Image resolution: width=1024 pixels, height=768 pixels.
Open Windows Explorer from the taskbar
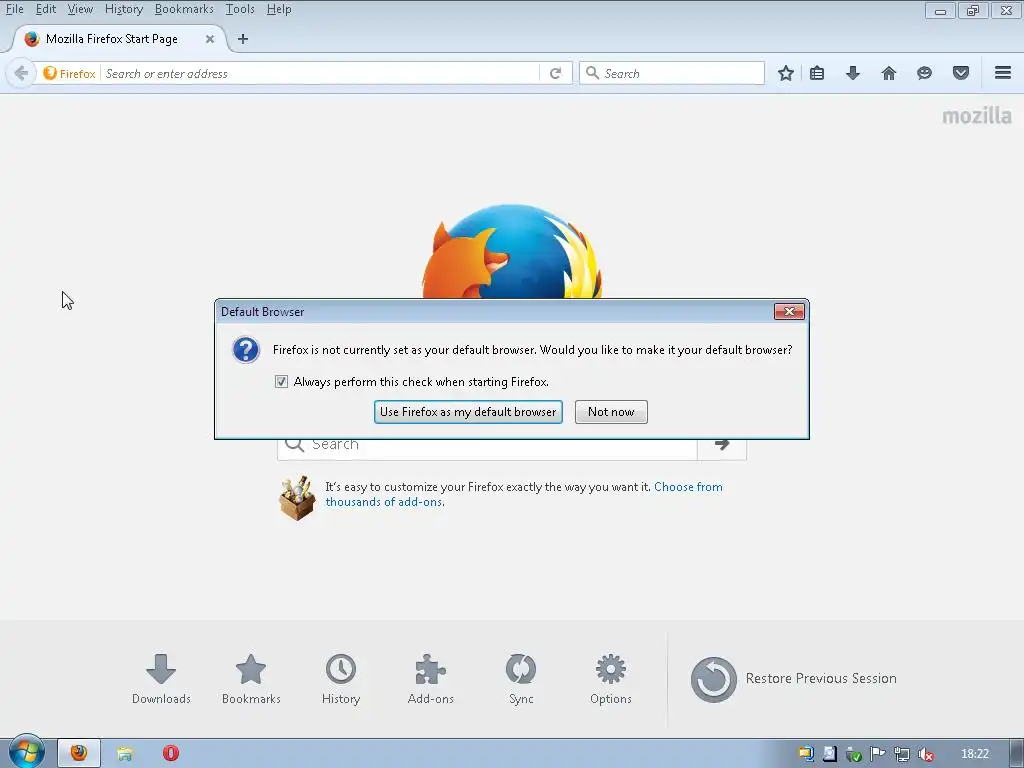point(125,753)
